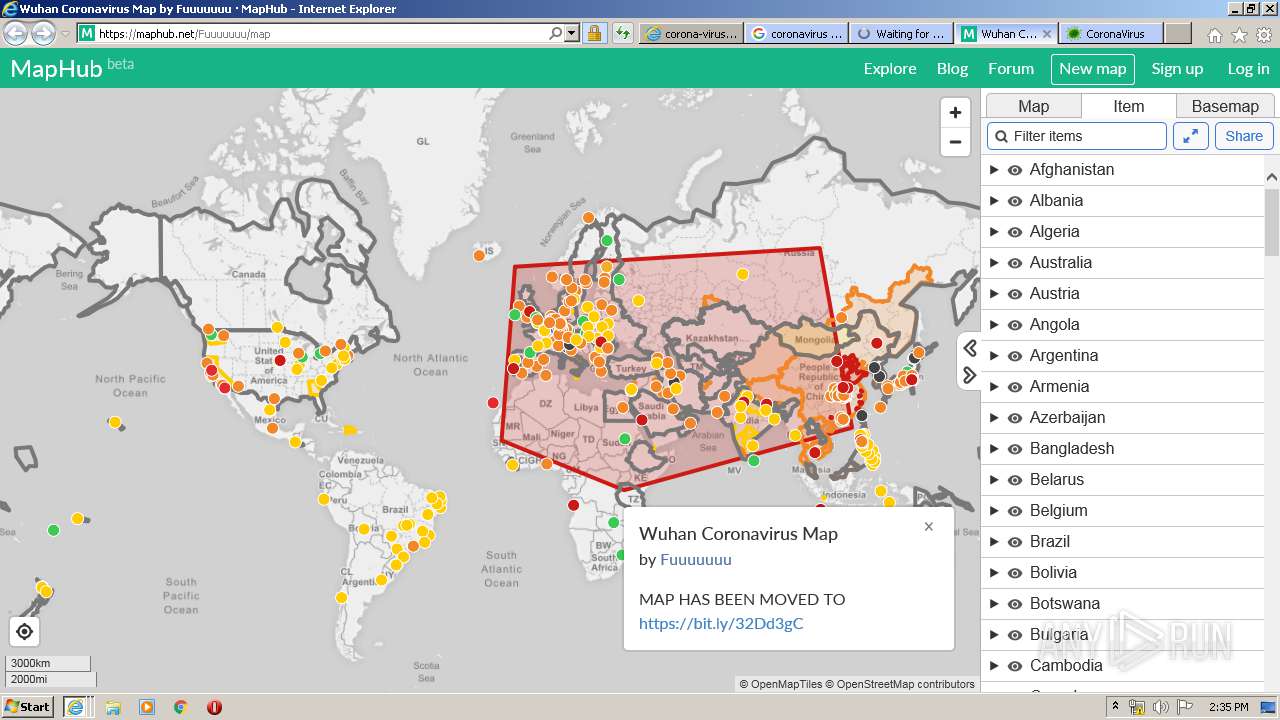Hide the Angola item
This screenshot has width=1280, height=720.
pos(1015,325)
